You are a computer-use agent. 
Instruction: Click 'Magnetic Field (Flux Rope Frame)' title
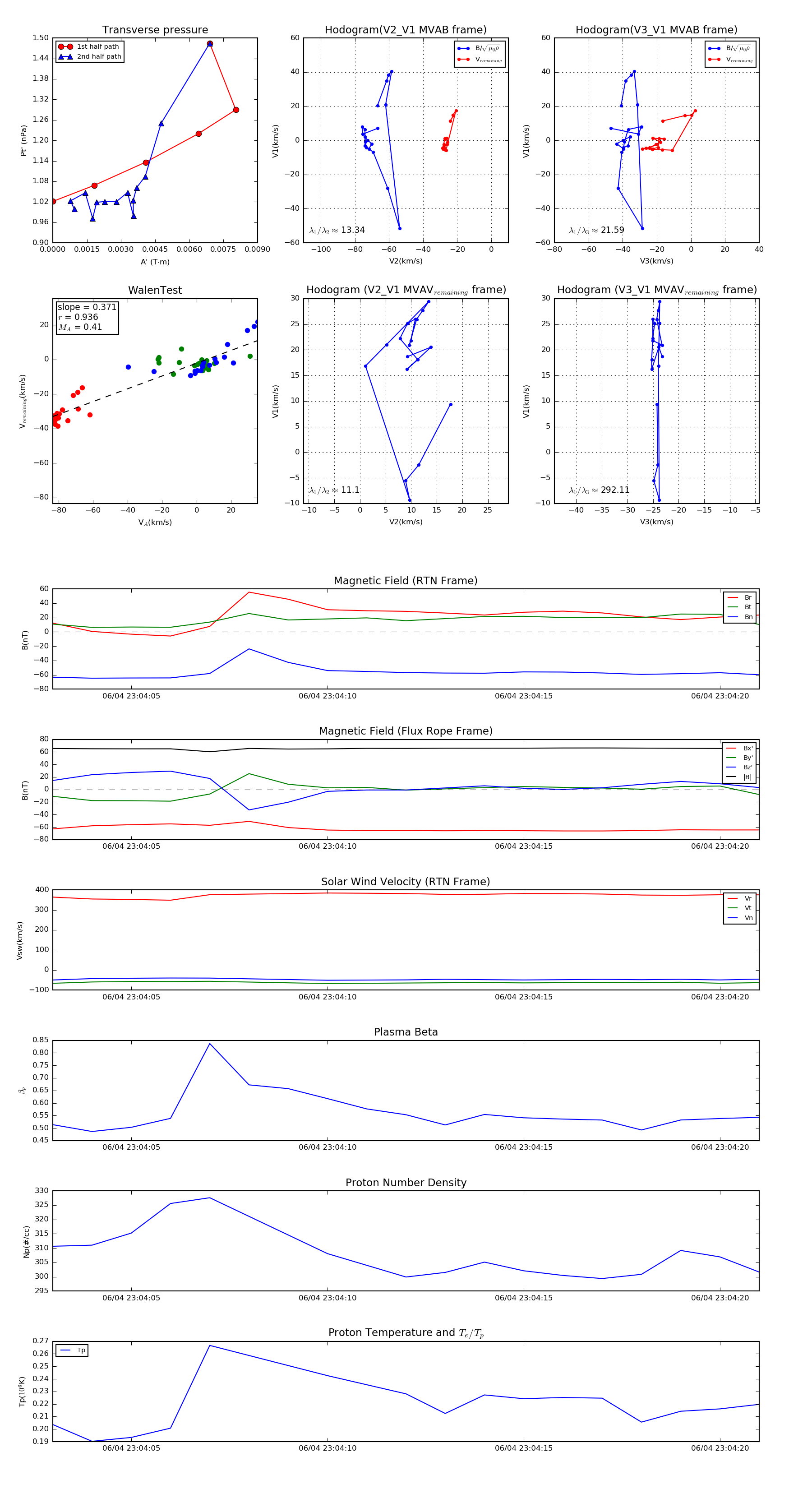pos(406,731)
